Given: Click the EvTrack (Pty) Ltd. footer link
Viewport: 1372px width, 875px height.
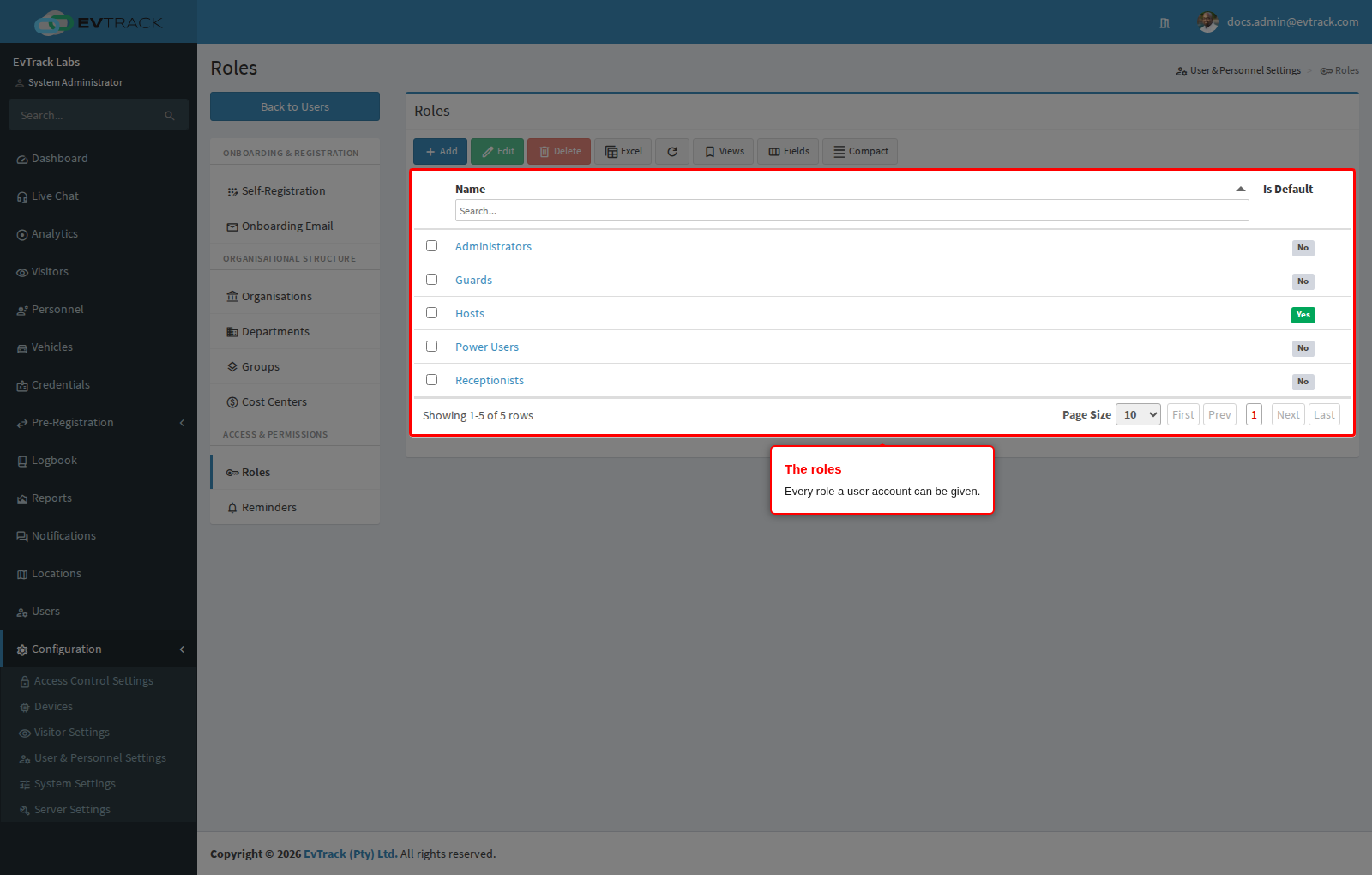Looking at the screenshot, I should pos(351,854).
